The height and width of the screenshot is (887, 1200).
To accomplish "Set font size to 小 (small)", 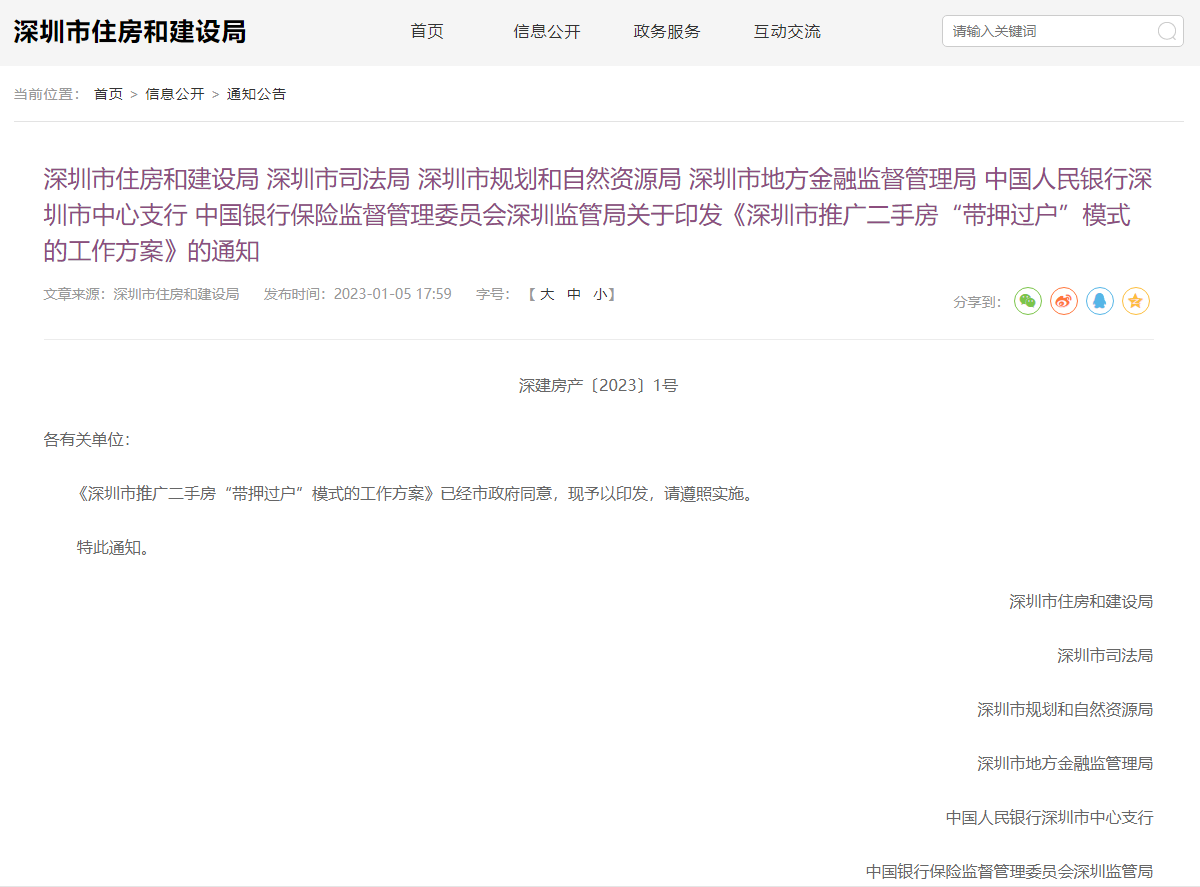I will coord(599,294).
